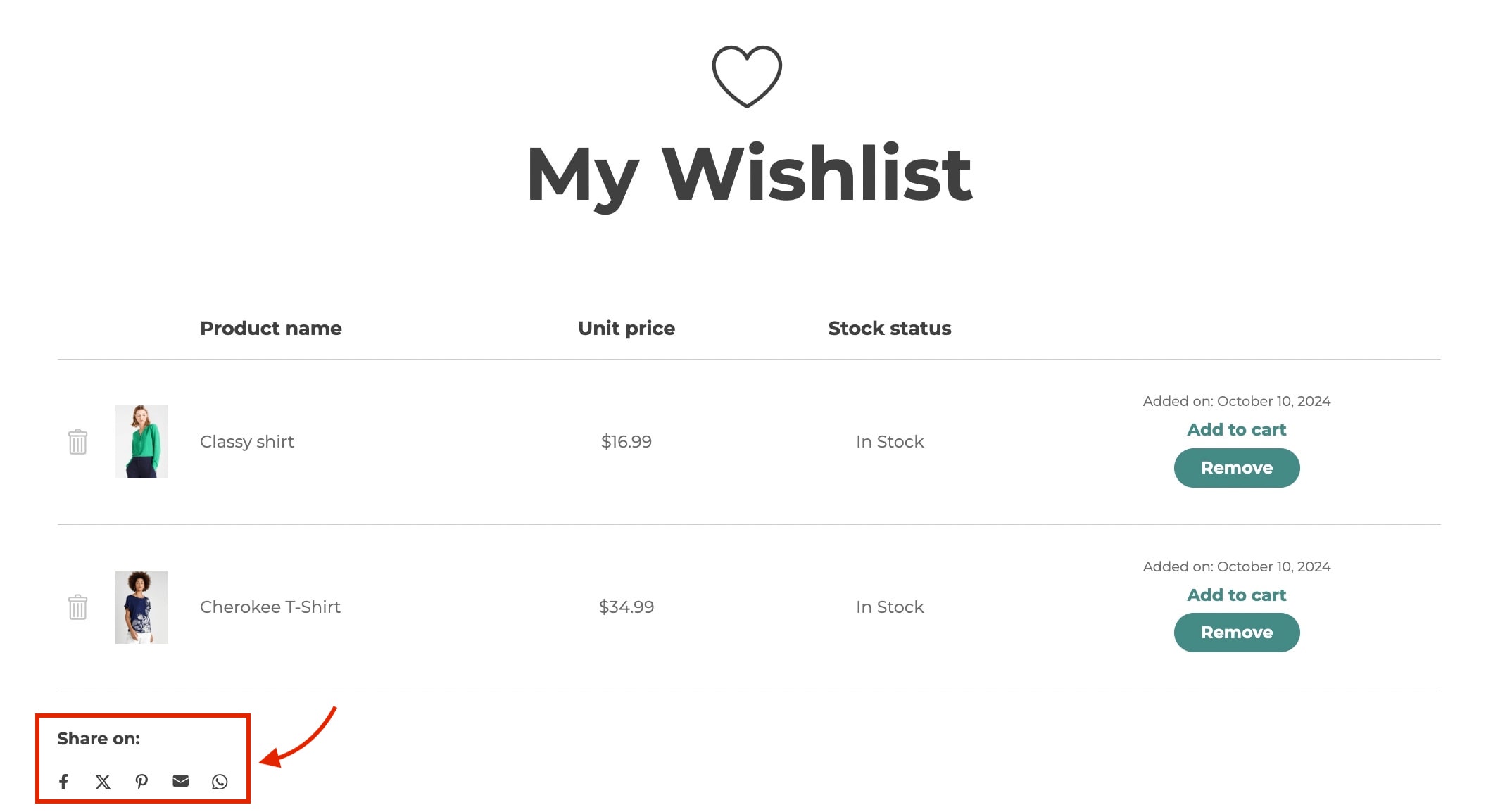Viewport: 1505px width, 812px height.
Task: Click the Product name column header
Action: (271, 329)
